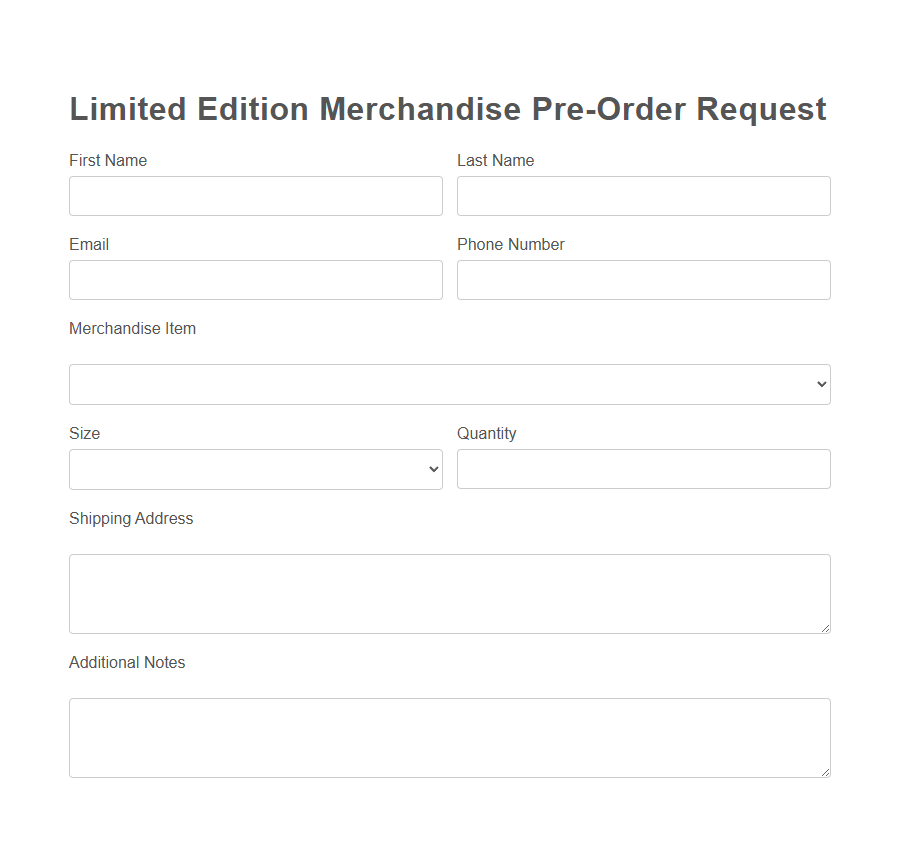Click the Last Name label
Viewport: 900px width, 842px height.
(495, 160)
